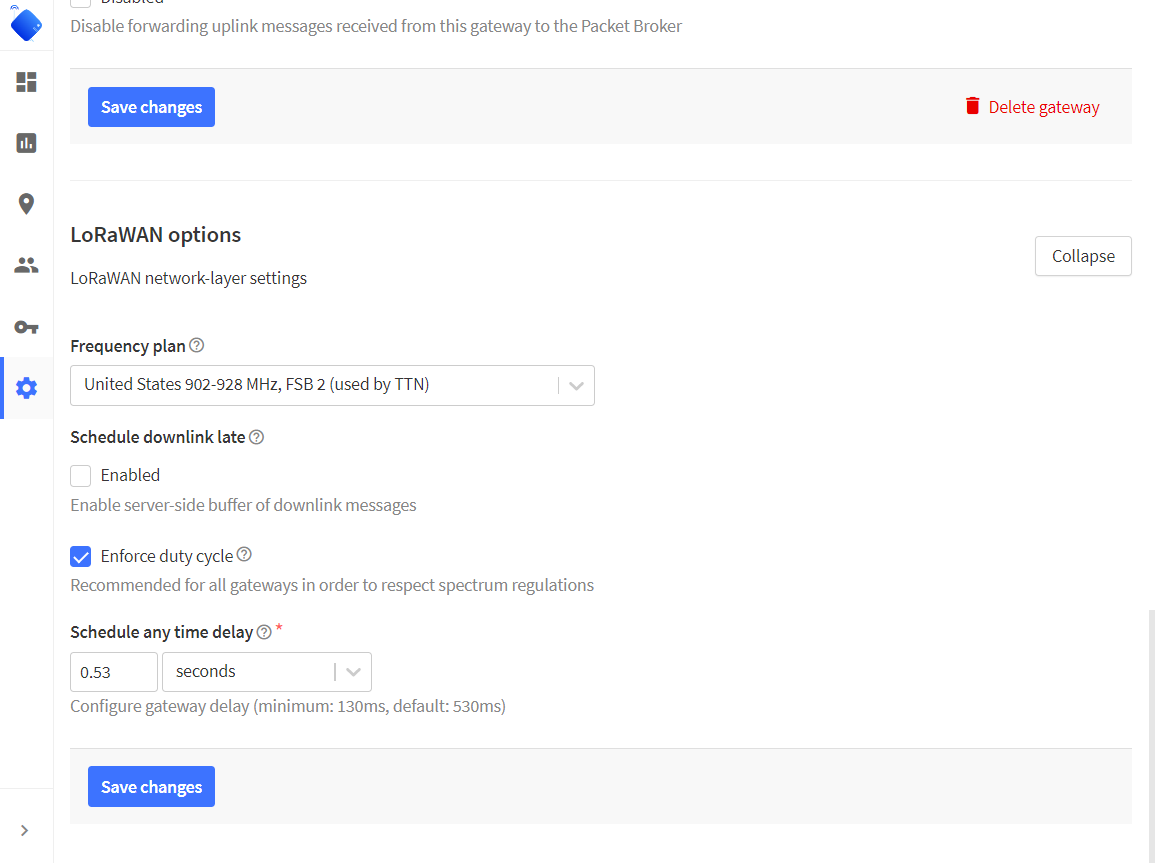Expand the sidebar with the bottom chevron
Screen dimensions: 1155x863
coord(25,830)
